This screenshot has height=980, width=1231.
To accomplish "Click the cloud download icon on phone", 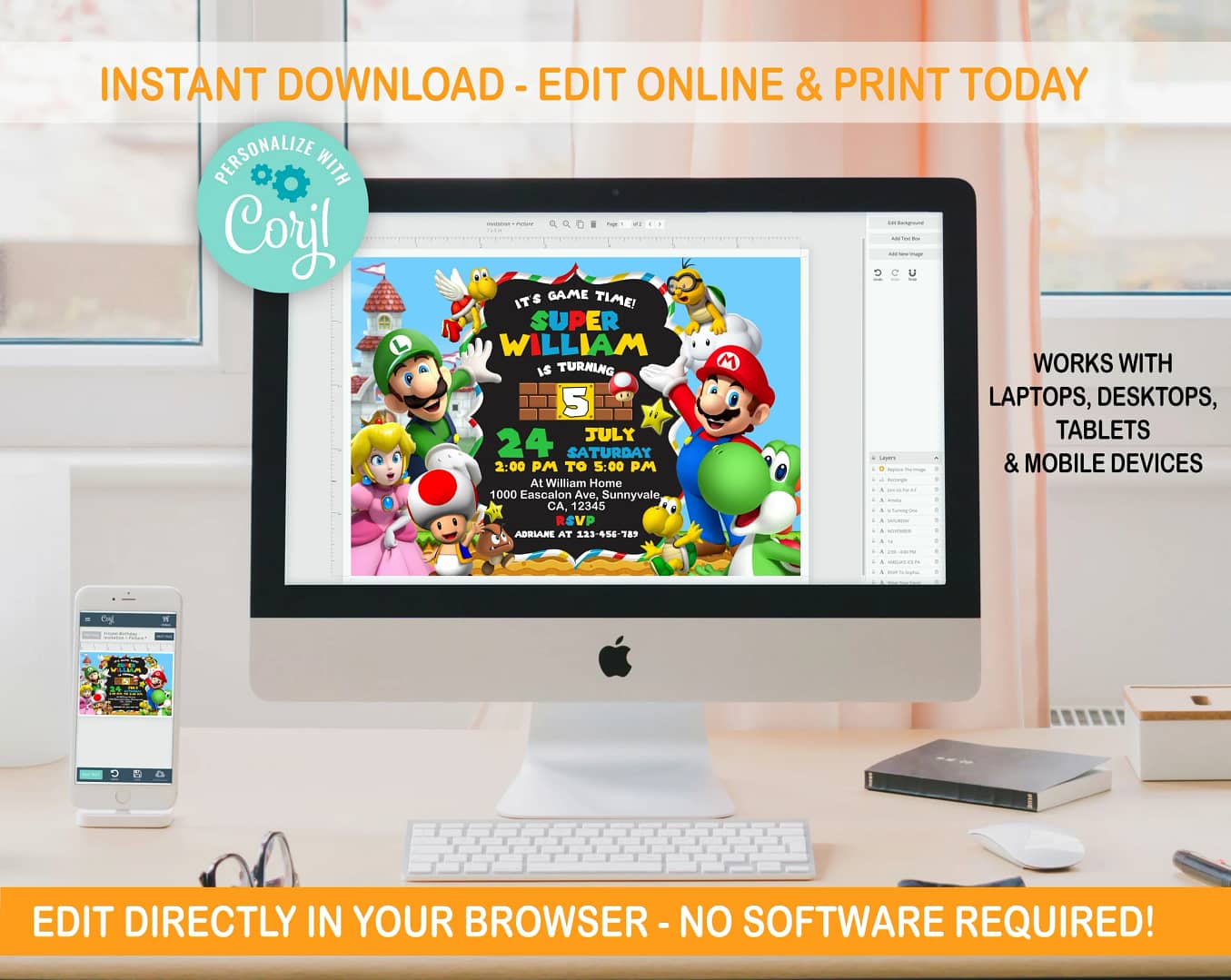I will point(160,774).
